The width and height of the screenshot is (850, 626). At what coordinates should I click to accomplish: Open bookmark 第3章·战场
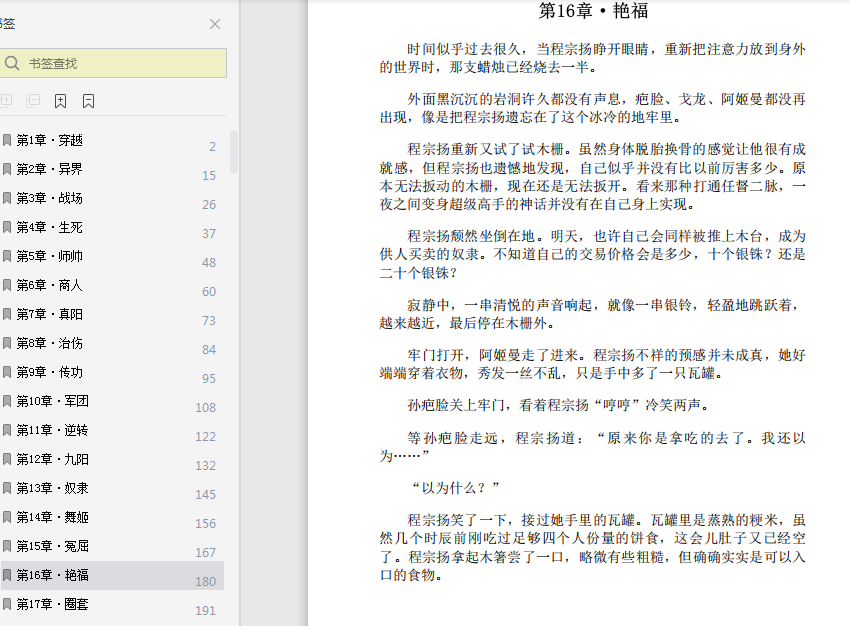tap(112, 198)
